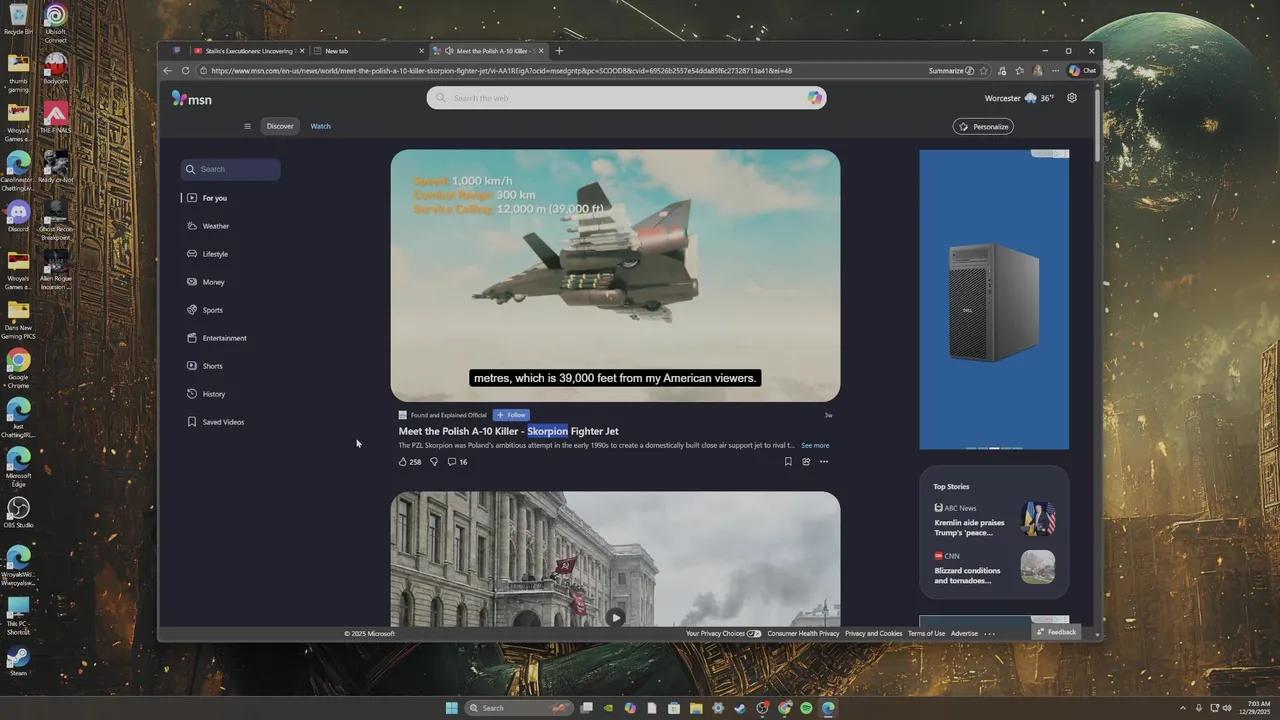Click the Summarize button in address bar
The height and width of the screenshot is (720, 1280).
pos(951,71)
